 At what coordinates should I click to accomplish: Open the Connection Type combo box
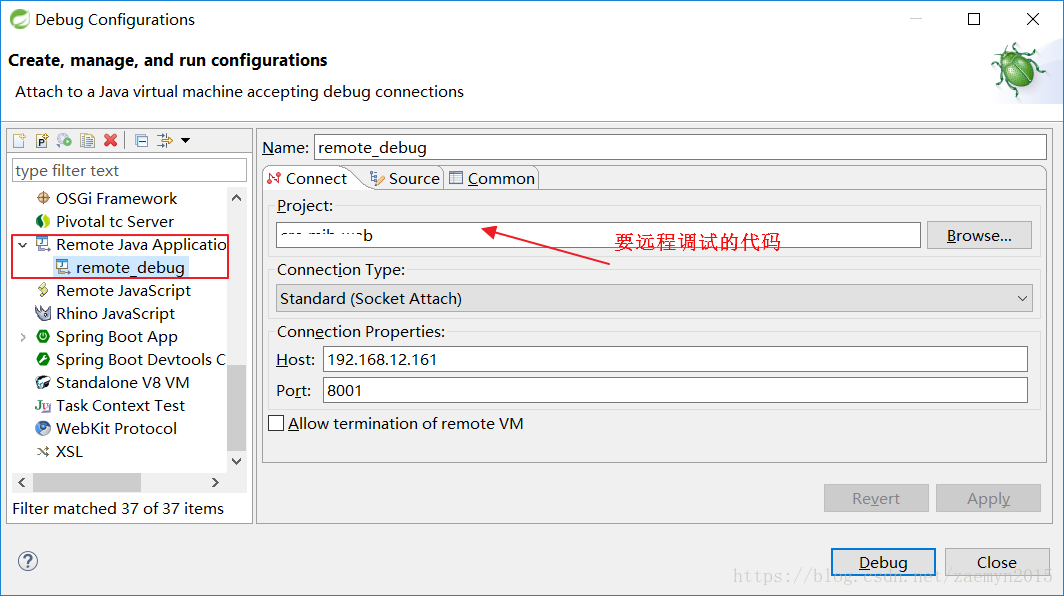(x=654, y=299)
